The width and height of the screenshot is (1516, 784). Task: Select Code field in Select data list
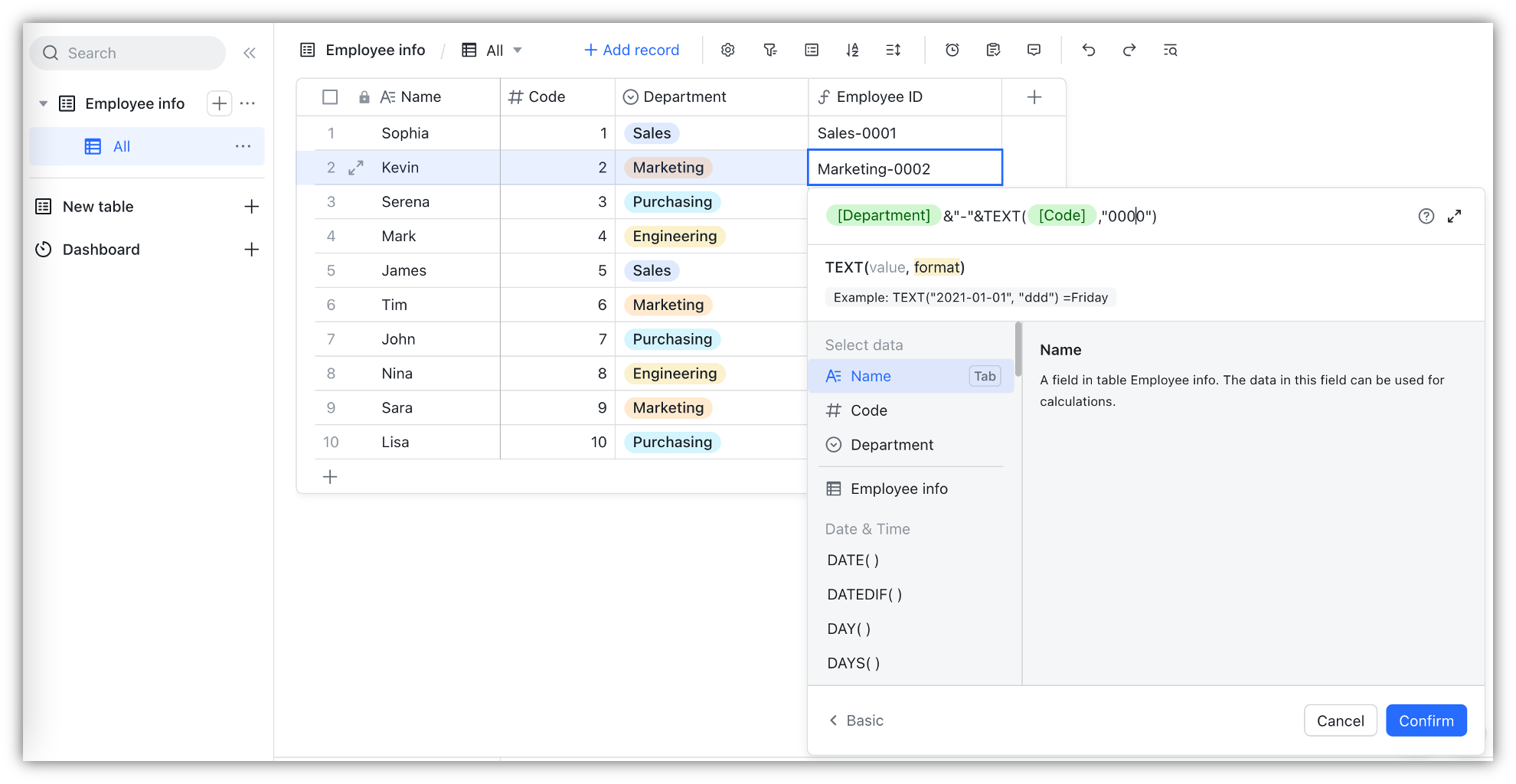[x=911, y=410]
